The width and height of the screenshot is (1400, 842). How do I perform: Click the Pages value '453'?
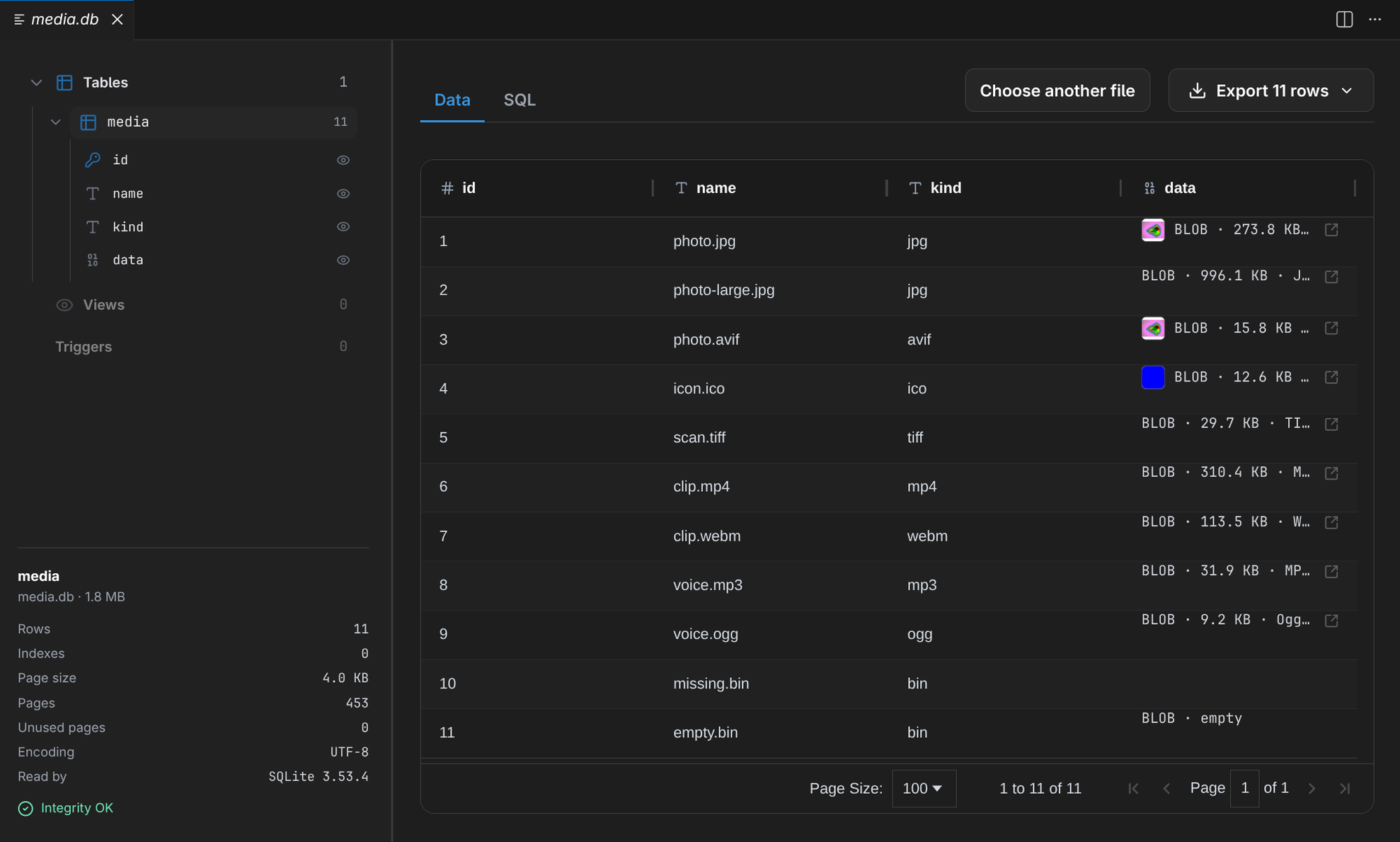(x=357, y=703)
